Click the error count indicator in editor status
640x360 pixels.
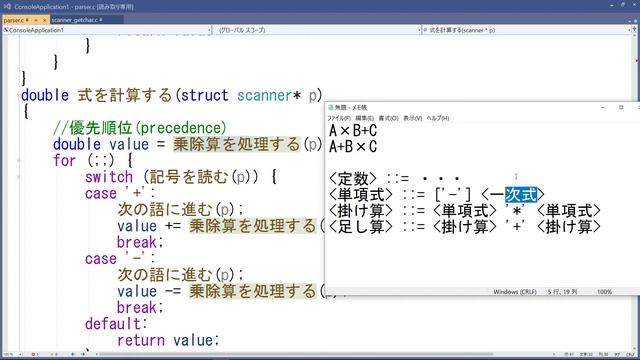35,354
